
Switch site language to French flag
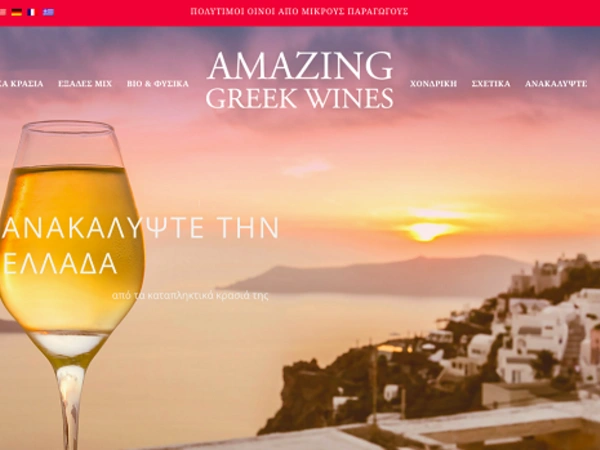[31, 12]
